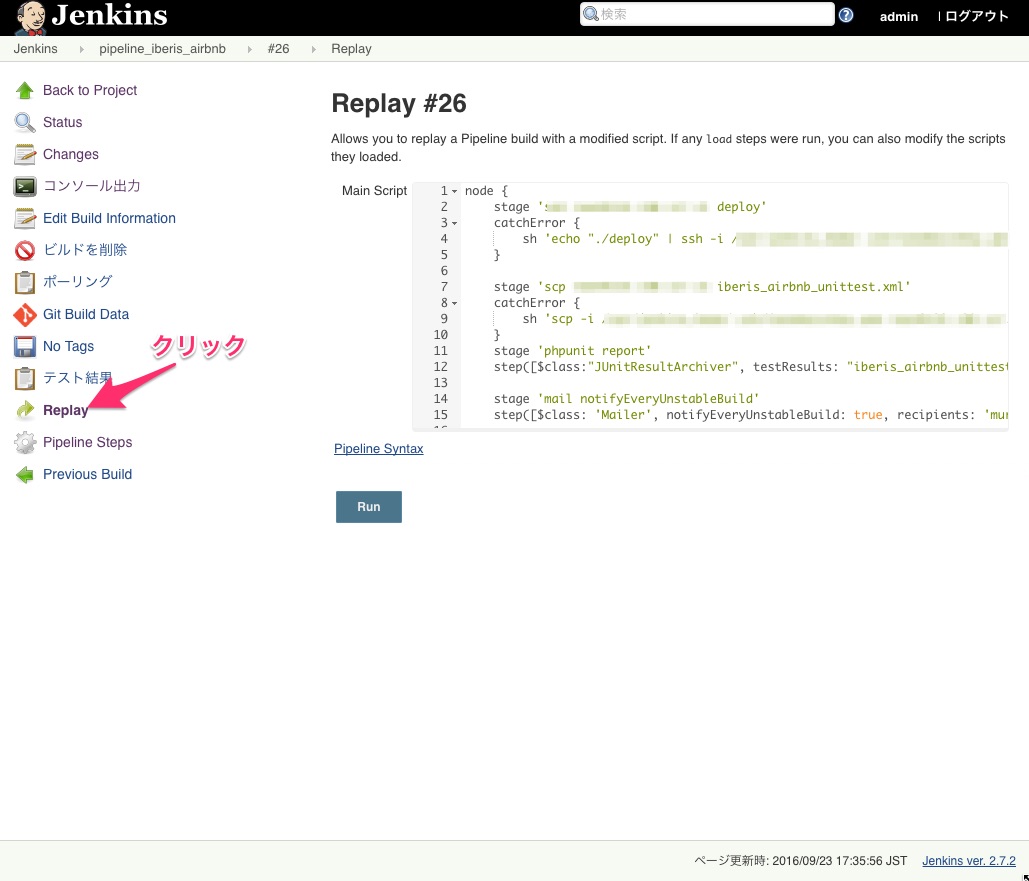
Task: Click the Pipeline Steps gear icon
Action: point(25,442)
